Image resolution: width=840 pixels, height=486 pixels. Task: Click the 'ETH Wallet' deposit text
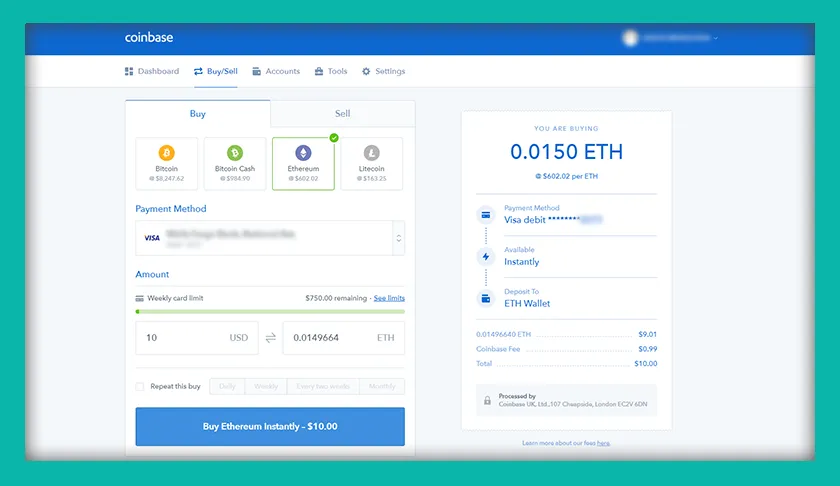pos(527,303)
